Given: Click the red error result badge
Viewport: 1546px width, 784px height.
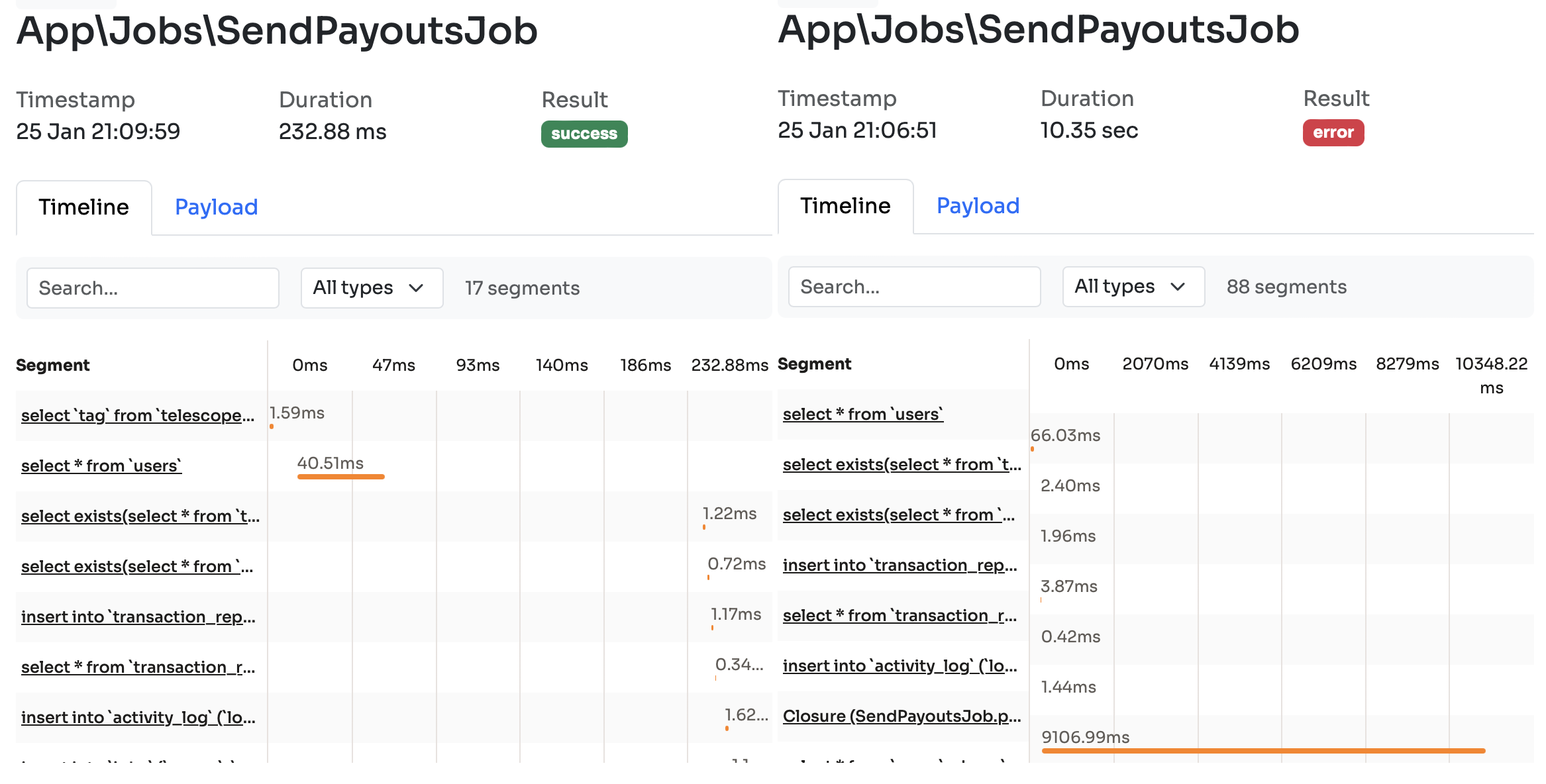Looking at the screenshot, I should pyautogui.click(x=1333, y=132).
